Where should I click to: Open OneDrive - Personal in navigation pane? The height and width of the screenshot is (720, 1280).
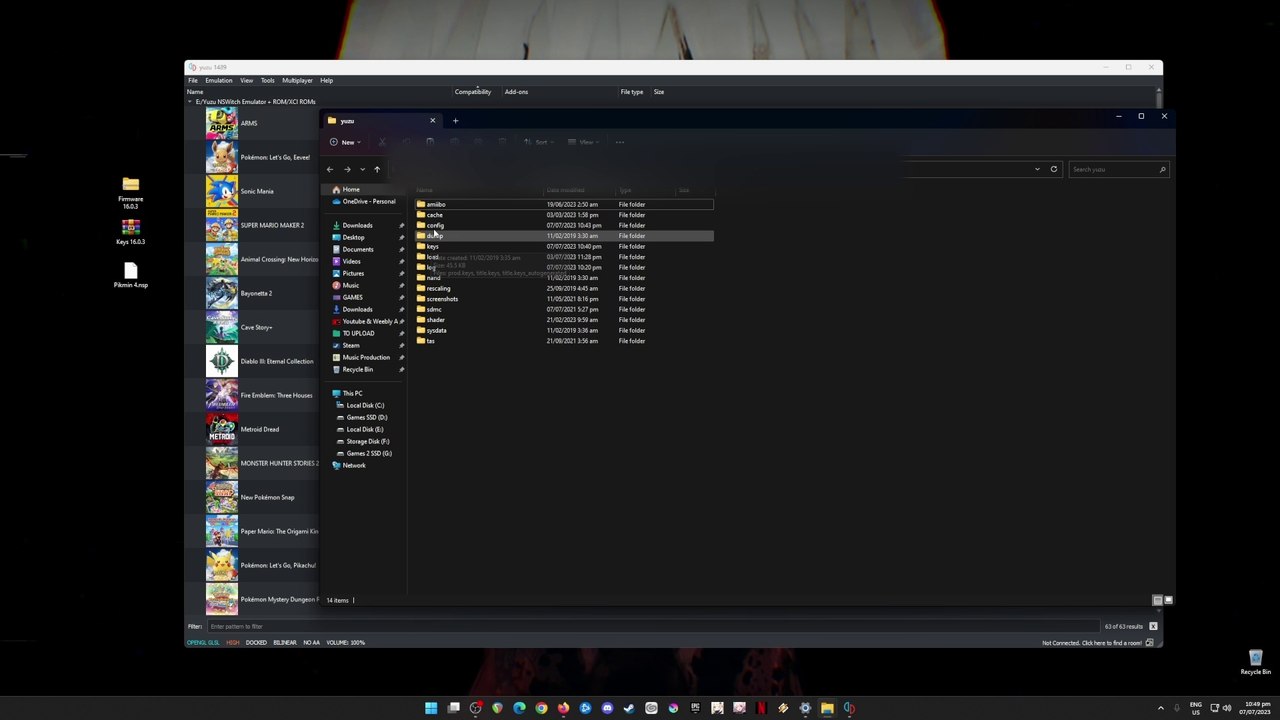tap(369, 202)
